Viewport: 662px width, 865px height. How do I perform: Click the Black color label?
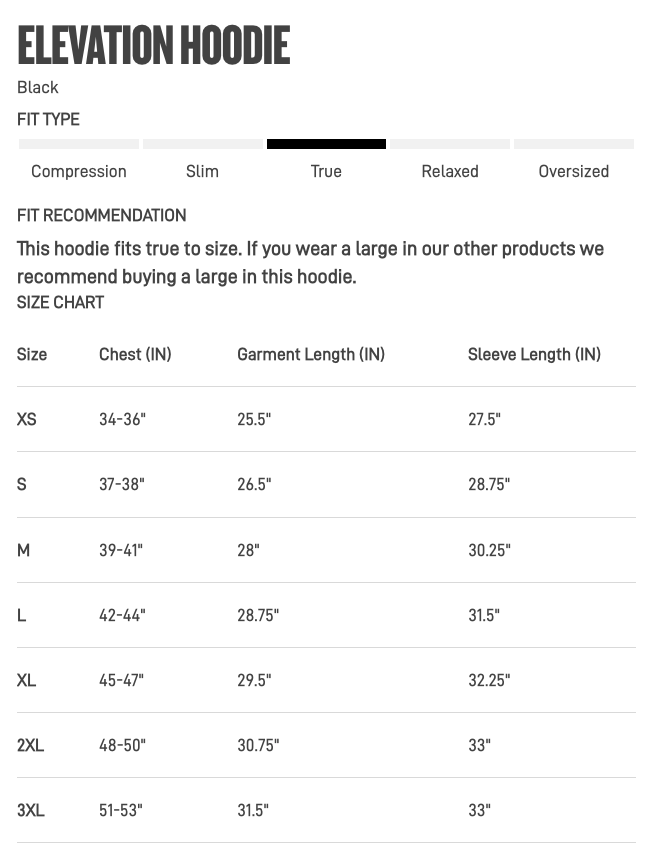point(38,87)
